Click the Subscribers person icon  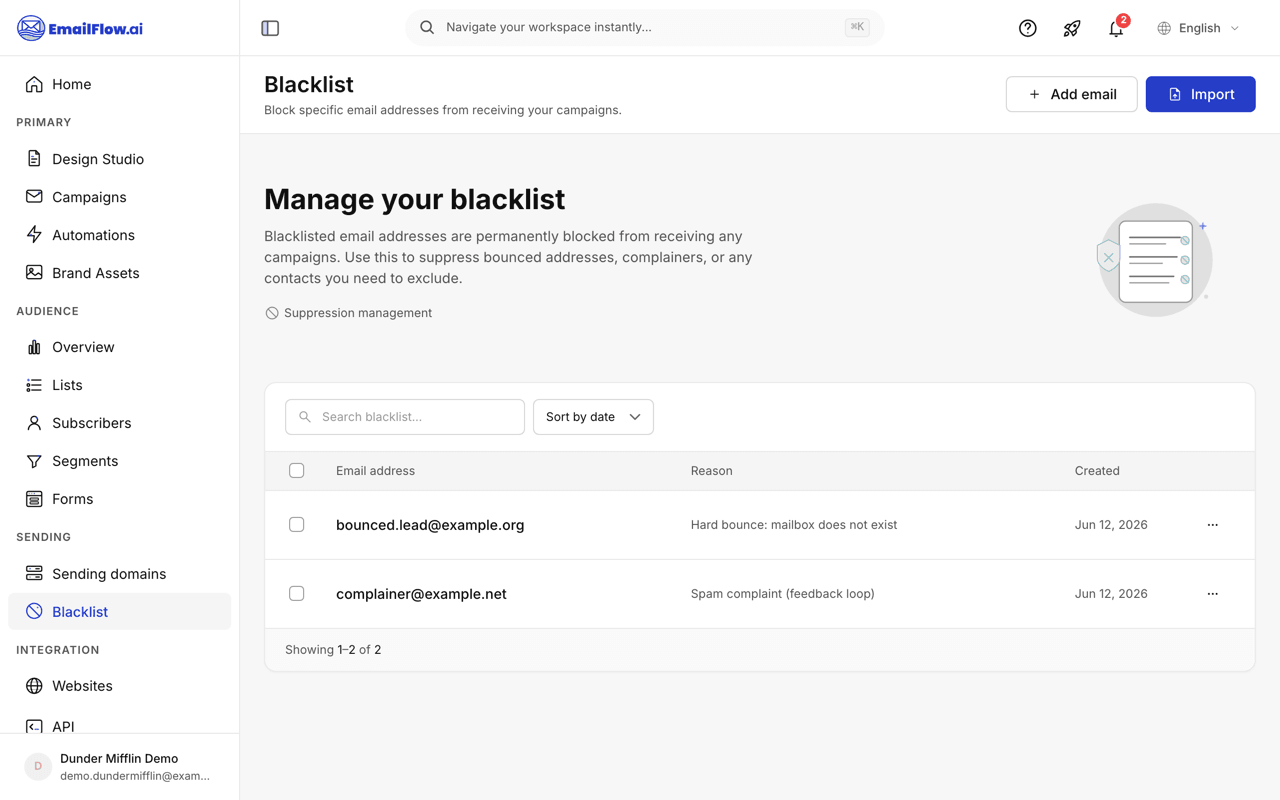(x=34, y=423)
